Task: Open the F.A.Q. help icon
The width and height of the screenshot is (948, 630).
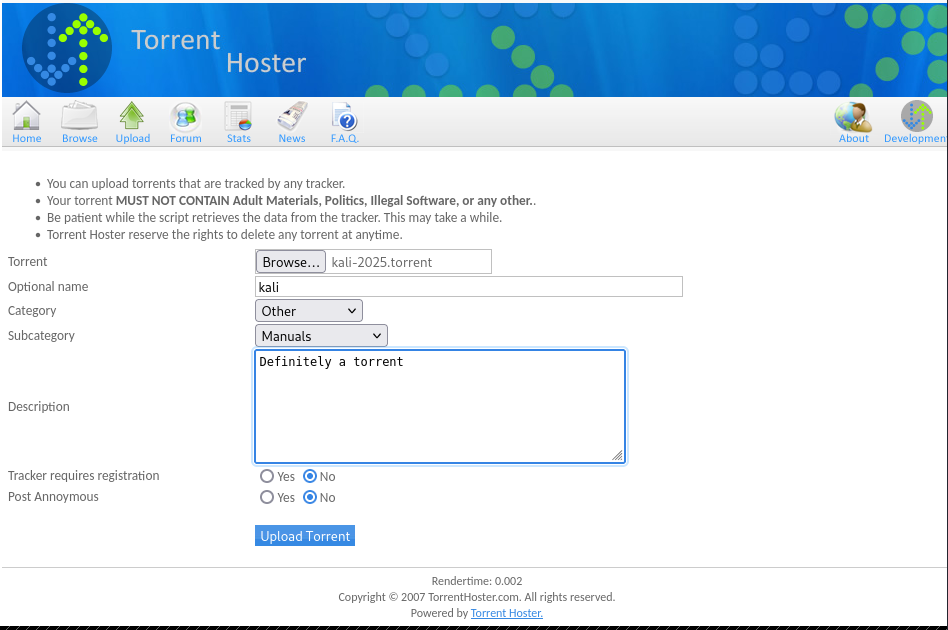Action: click(x=344, y=117)
